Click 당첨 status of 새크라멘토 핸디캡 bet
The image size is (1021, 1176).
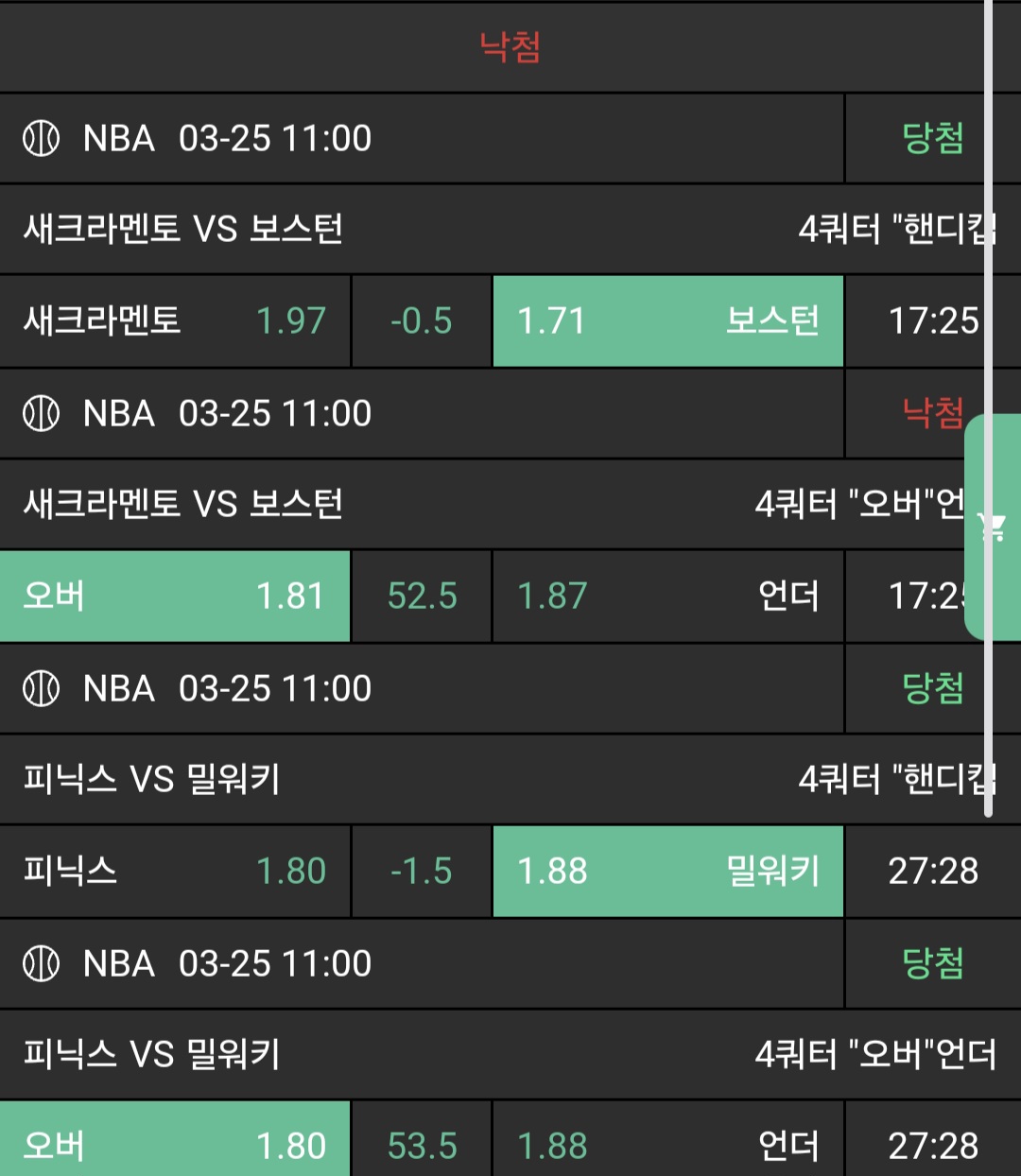tap(932, 138)
